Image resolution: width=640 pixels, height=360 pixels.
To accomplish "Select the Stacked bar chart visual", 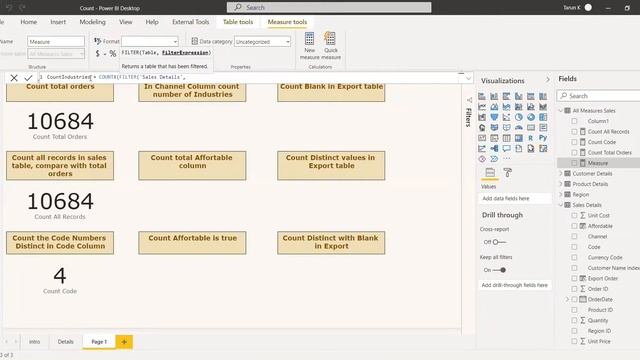I will pos(482,96).
